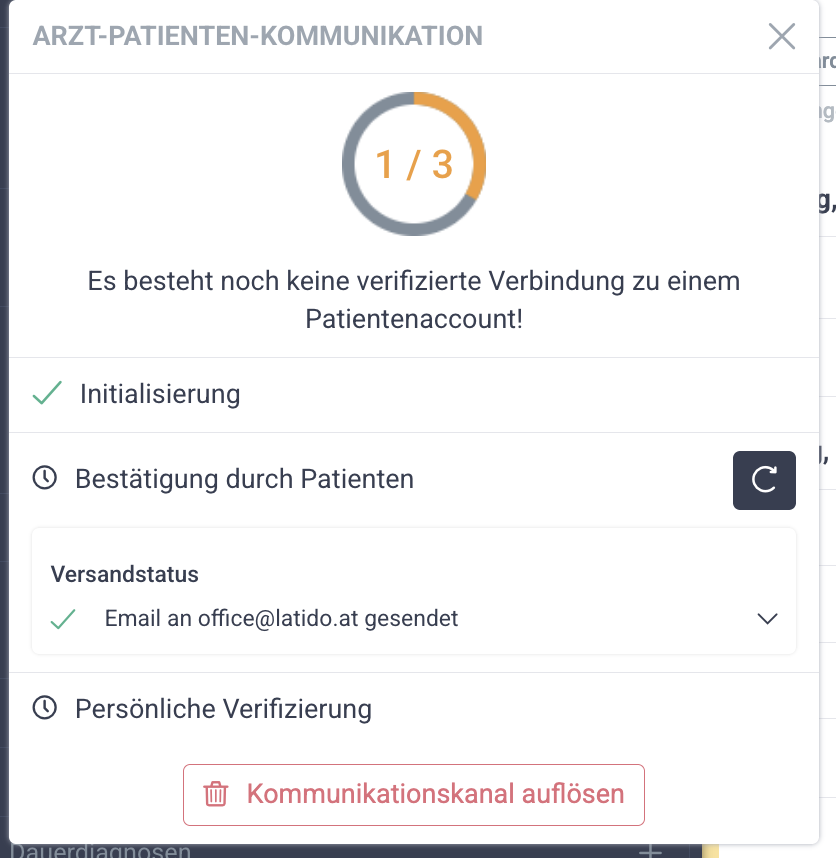Viewport: 836px width, 858px height.
Task: Click the 1 / 3 progress text
Action: [413, 164]
